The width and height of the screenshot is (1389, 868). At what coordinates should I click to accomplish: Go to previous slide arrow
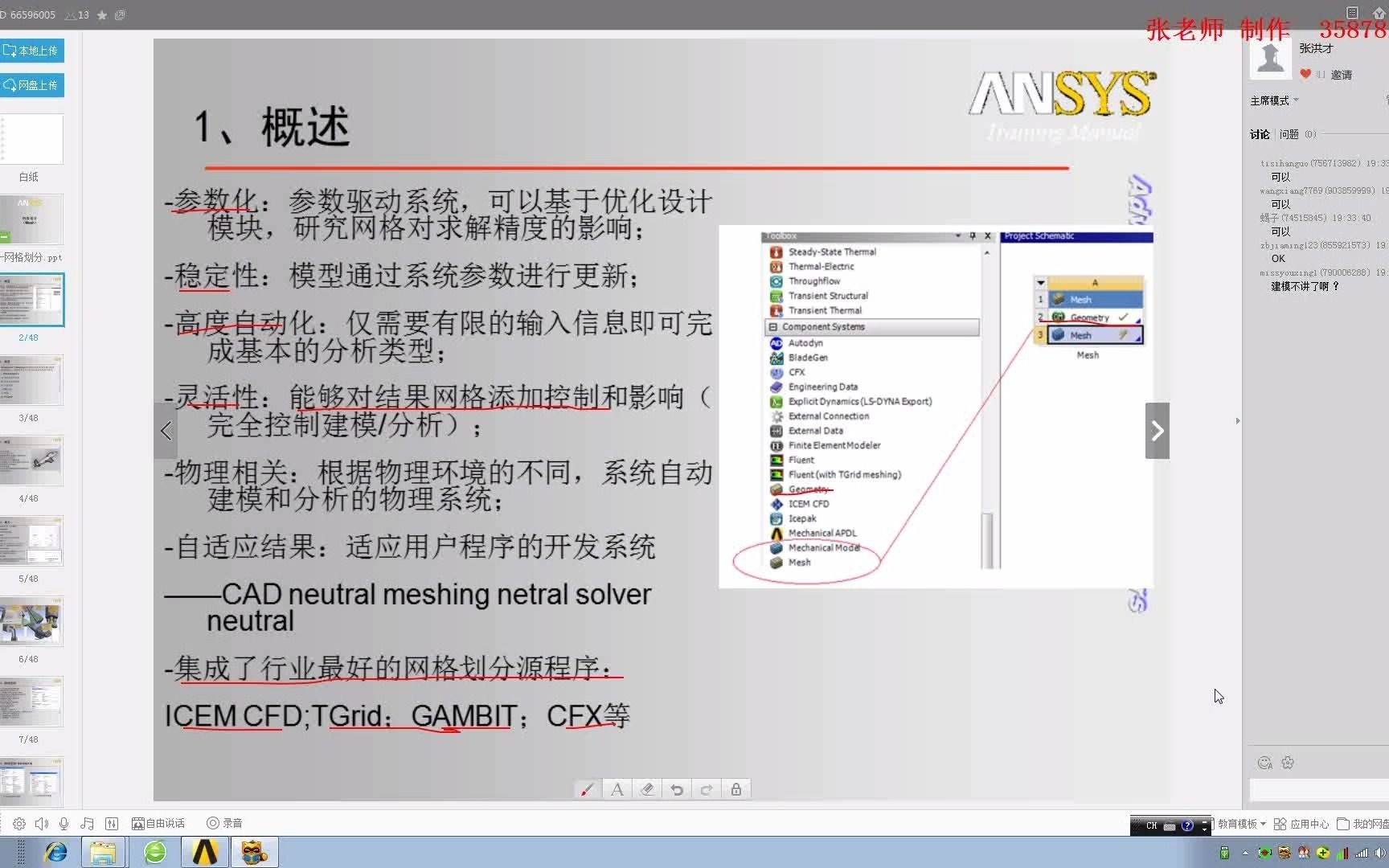(x=166, y=431)
